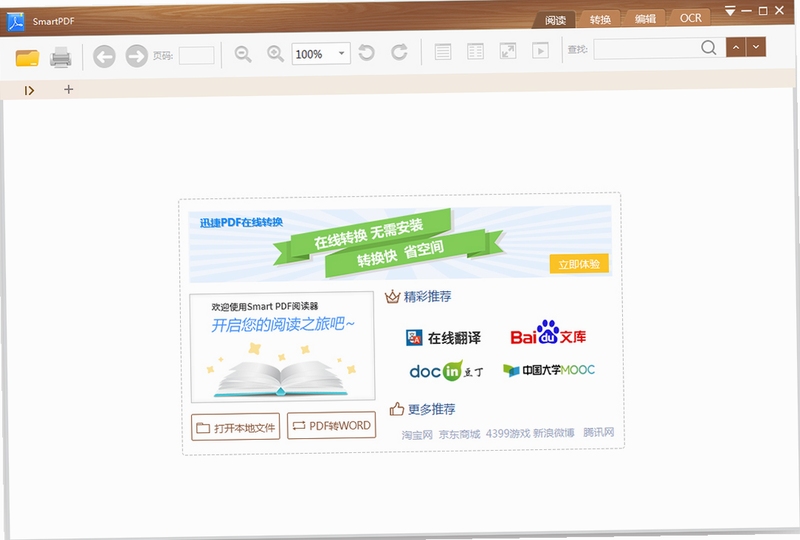Click the open book welcome image
This screenshot has height=540, width=800.
click(x=283, y=347)
